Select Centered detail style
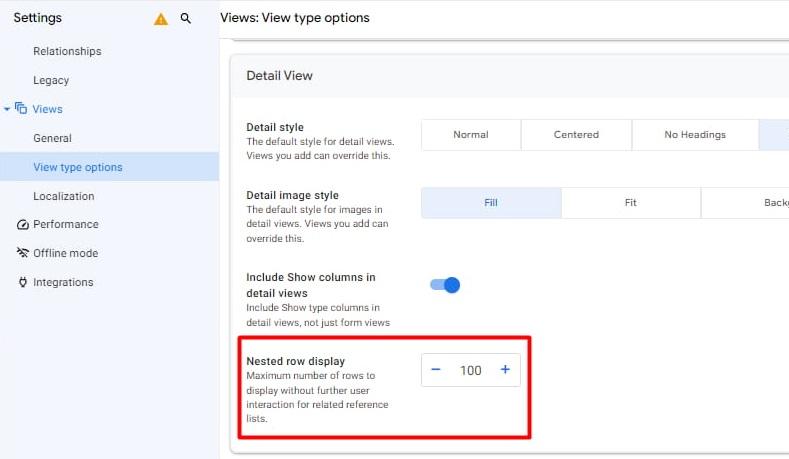Viewport: 789px width, 459px height. tap(576, 135)
